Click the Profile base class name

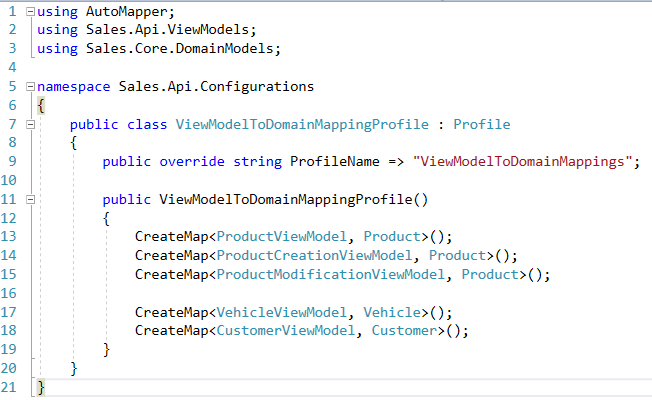click(x=482, y=124)
